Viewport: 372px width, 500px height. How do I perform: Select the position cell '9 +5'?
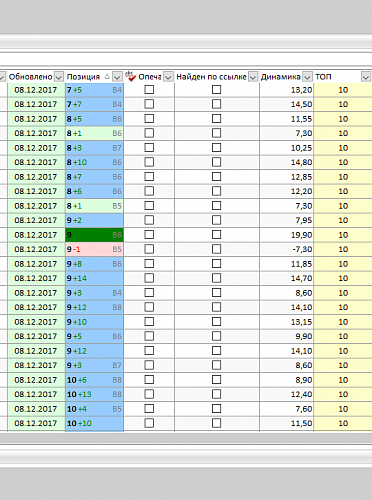click(94, 336)
